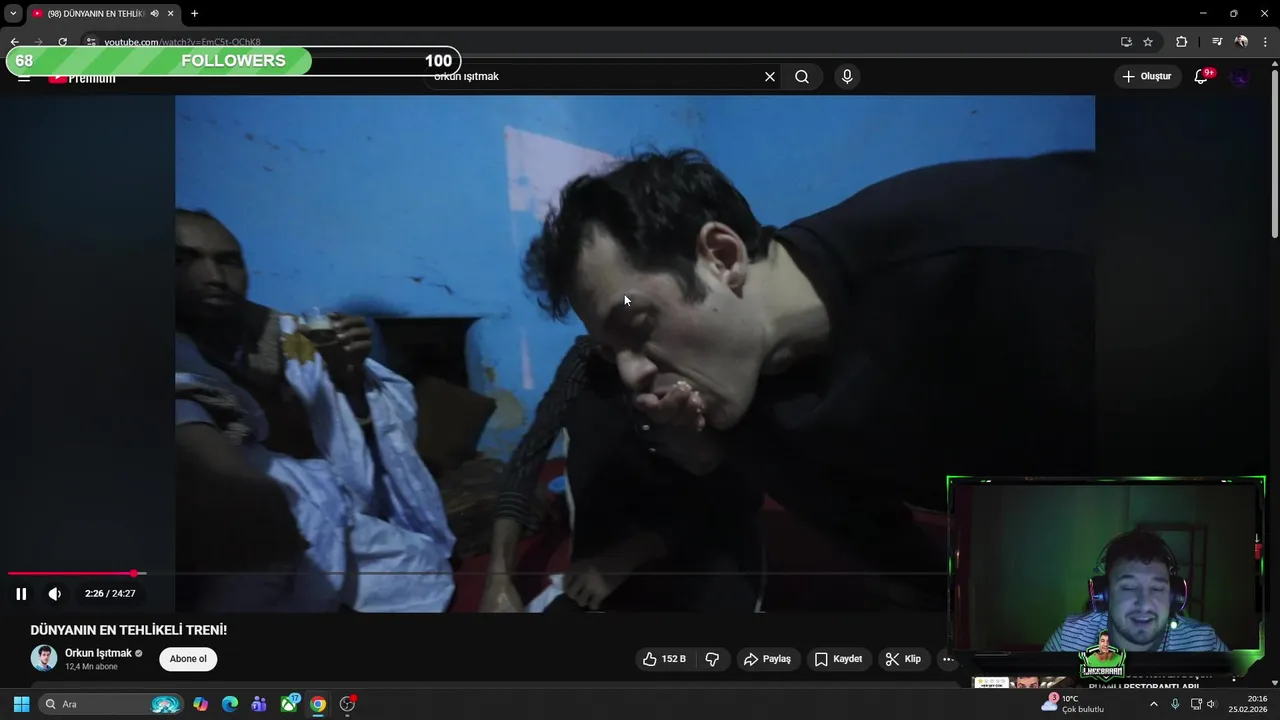Select the DÜNYANIN EN TEHLİKE... browser tab
Screen dimensions: 1280x720
pyautogui.click(x=95, y=13)
